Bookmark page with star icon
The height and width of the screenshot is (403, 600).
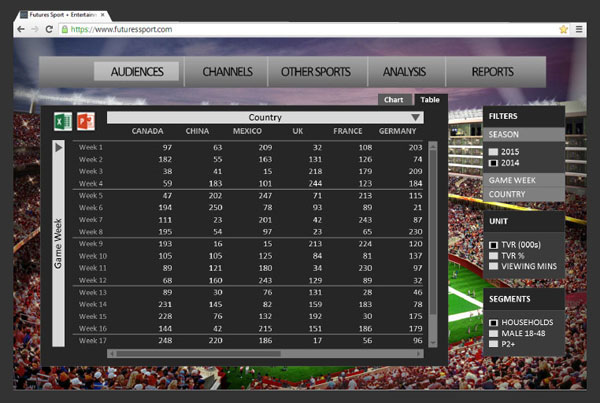pyautogui.click(x=564, y=30)
